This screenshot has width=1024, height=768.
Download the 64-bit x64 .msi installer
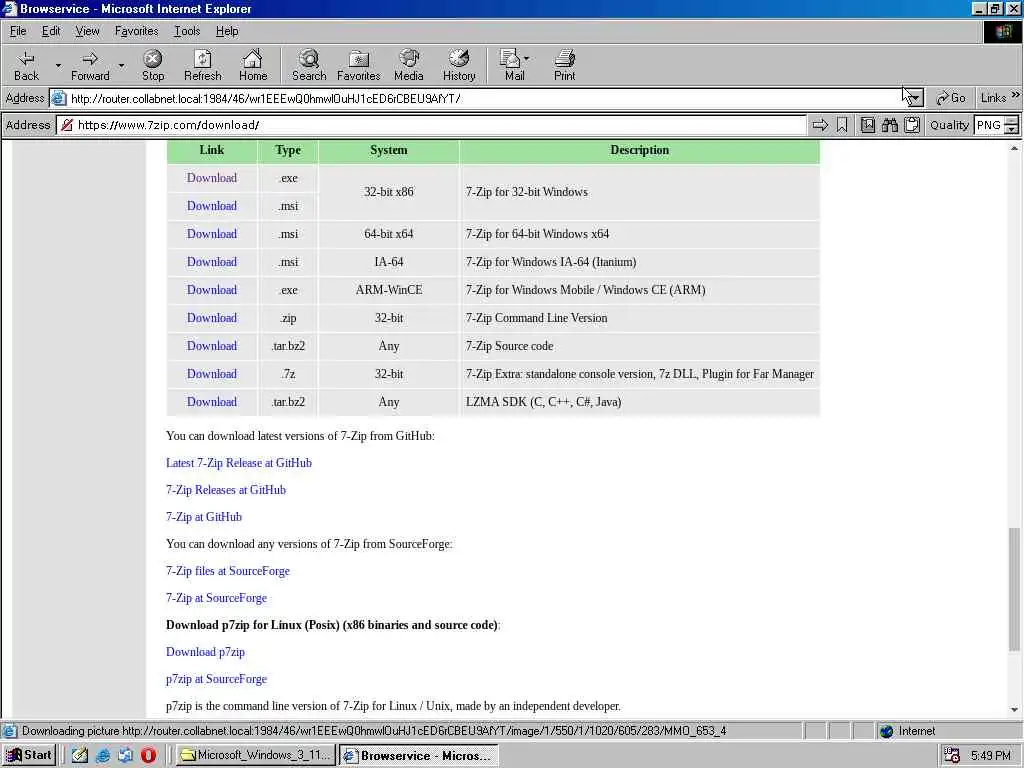coord(212,234)
